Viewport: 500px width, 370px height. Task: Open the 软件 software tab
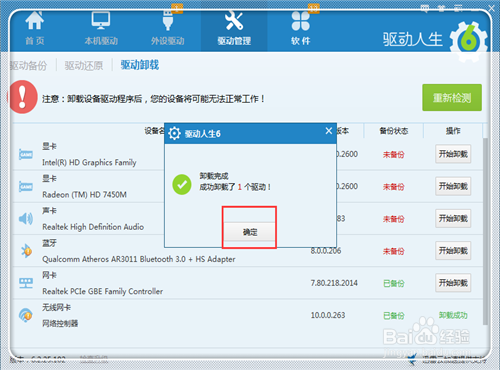click(301, 29)
